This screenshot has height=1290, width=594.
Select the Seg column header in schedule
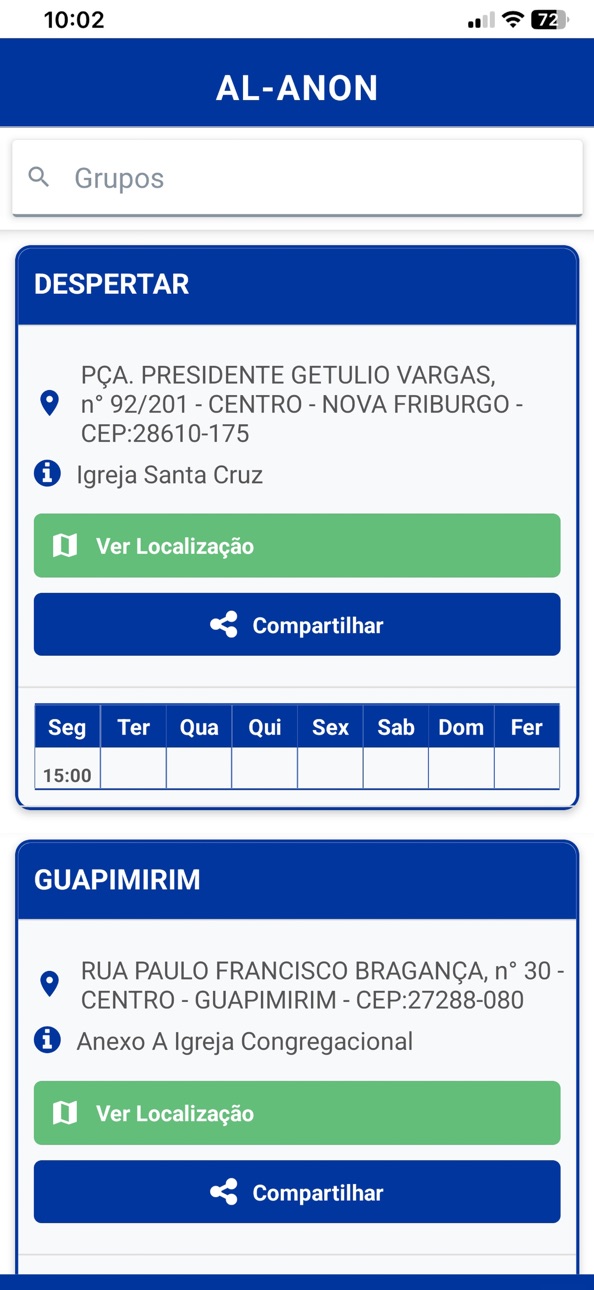click(x=67, y=727)
